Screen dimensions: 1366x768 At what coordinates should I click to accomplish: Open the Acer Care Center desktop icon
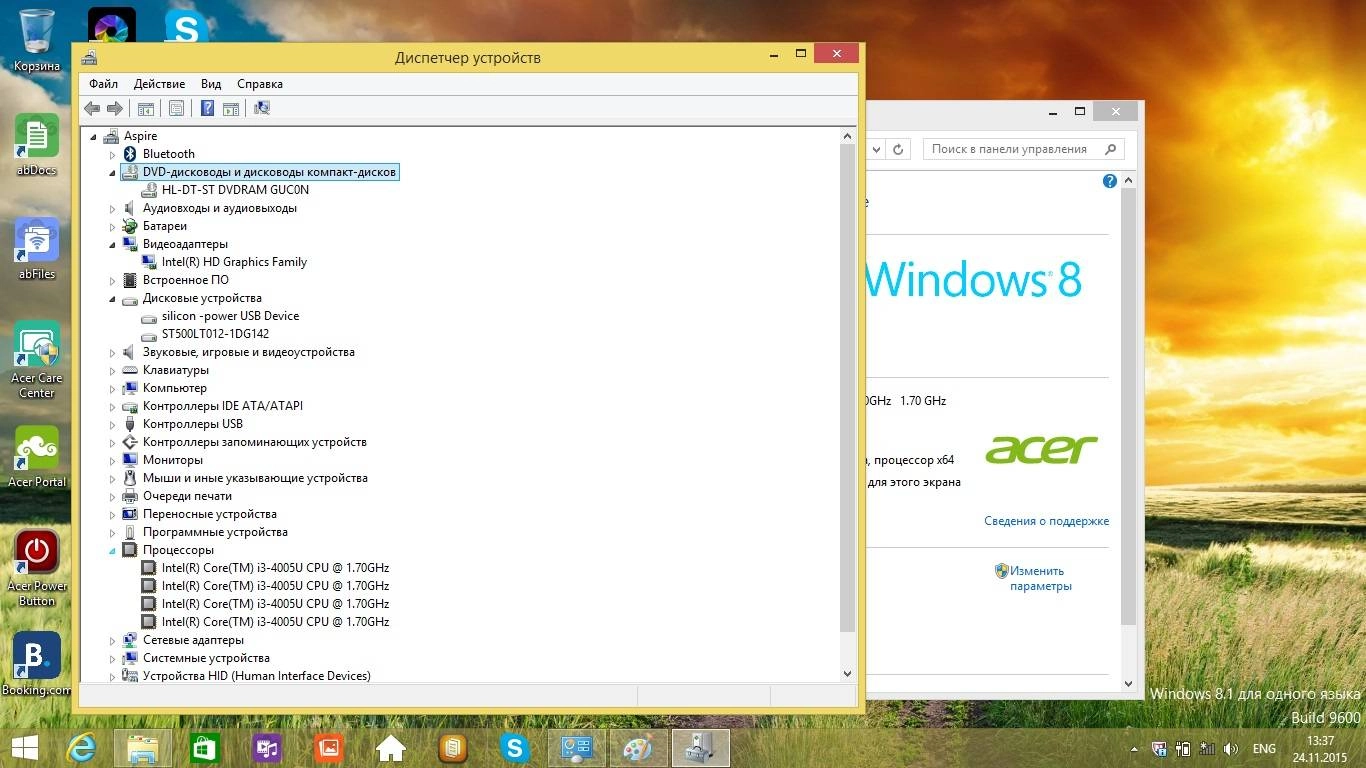[x=37, y=359]
